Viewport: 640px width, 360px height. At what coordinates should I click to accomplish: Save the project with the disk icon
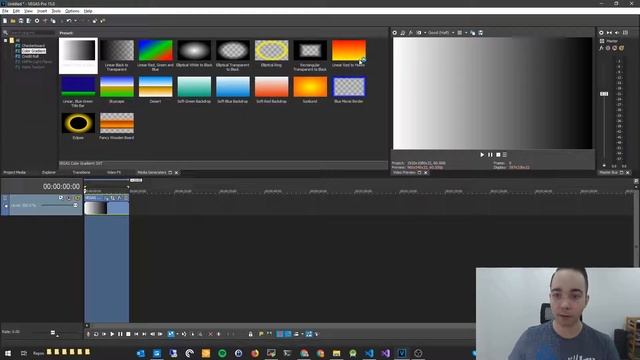click(x=21, y=21)
